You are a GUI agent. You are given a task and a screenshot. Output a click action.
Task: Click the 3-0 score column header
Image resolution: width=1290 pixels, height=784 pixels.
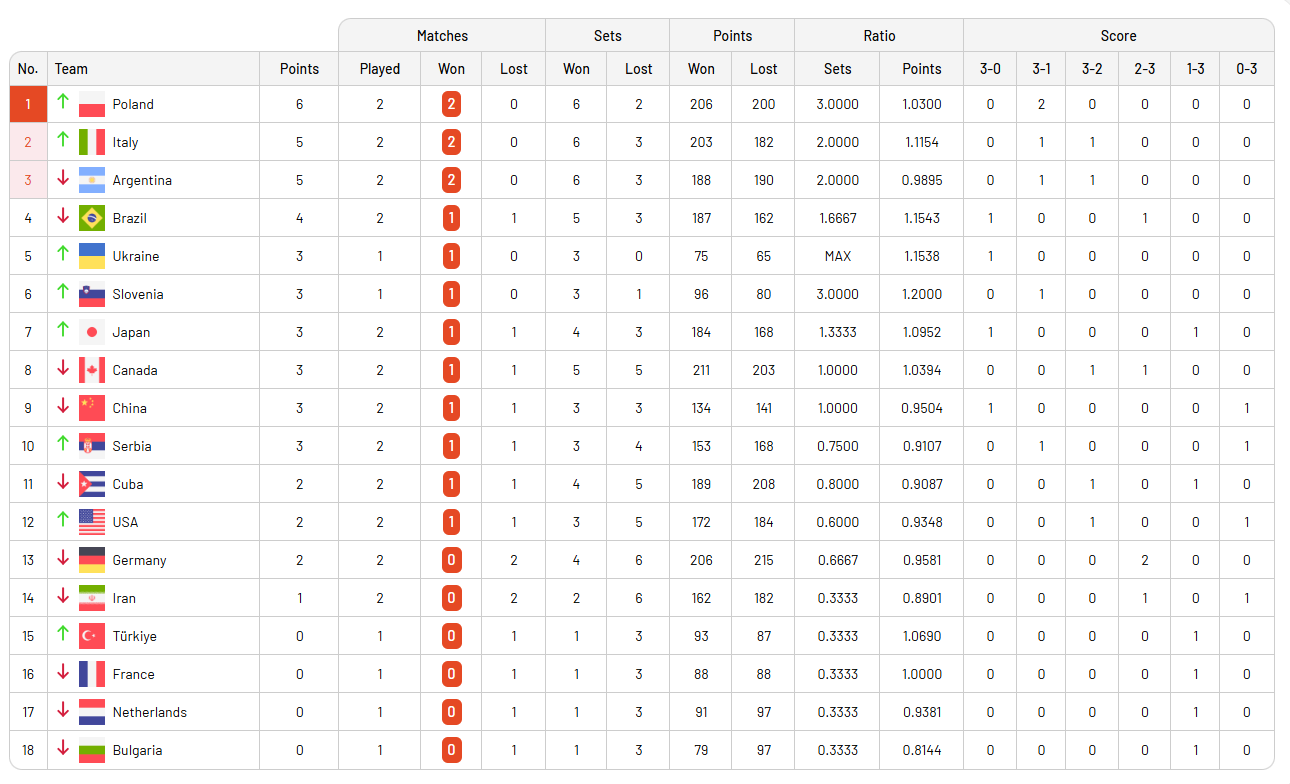click(990, 69)
